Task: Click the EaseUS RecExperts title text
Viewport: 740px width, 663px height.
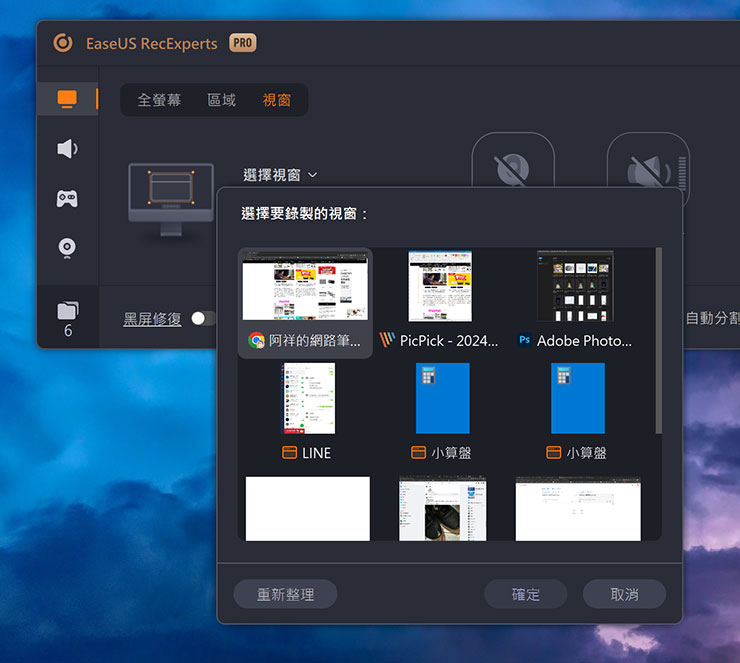Action: point(151,43)
